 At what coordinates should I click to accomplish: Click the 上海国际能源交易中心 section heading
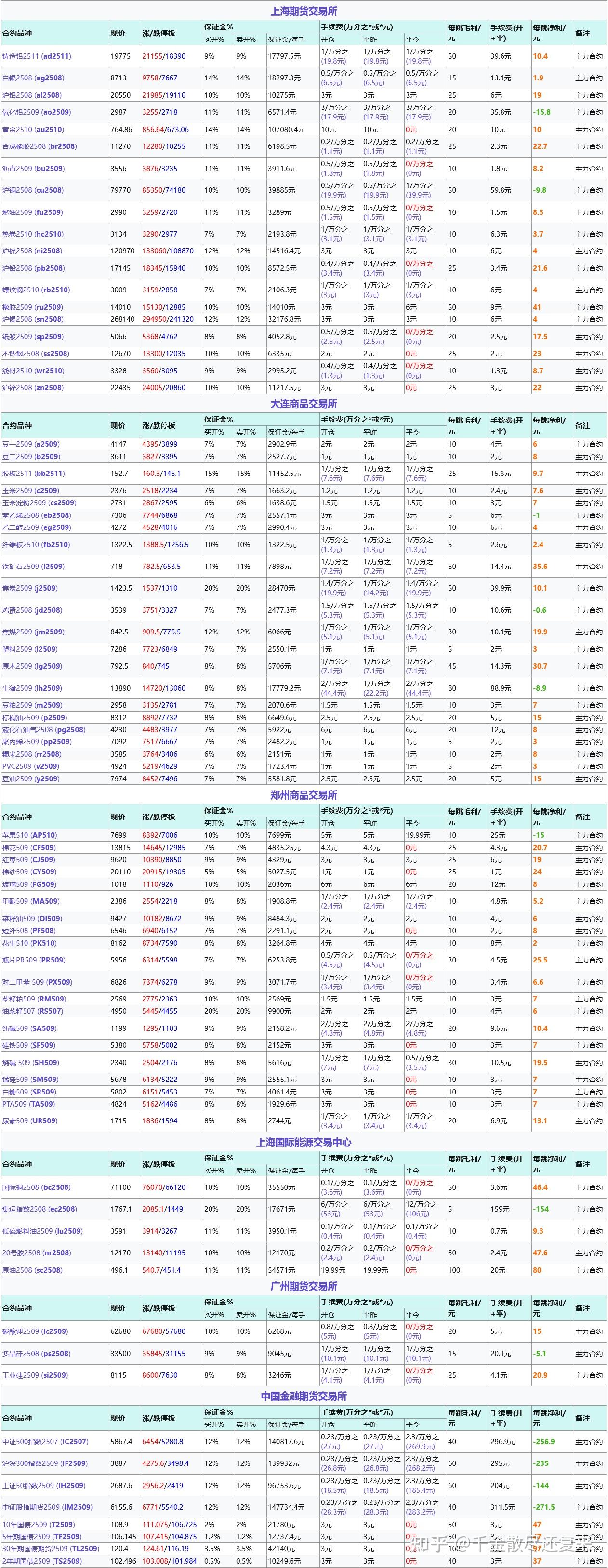(x=304, y=1143)
